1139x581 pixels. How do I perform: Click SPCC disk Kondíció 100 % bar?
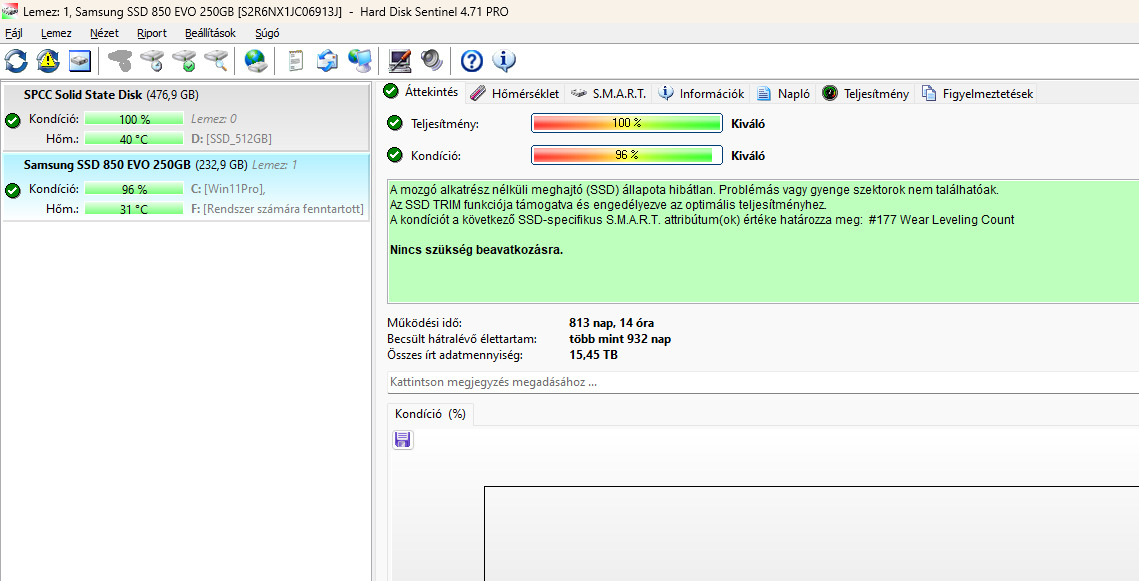(x=134, y=118)
